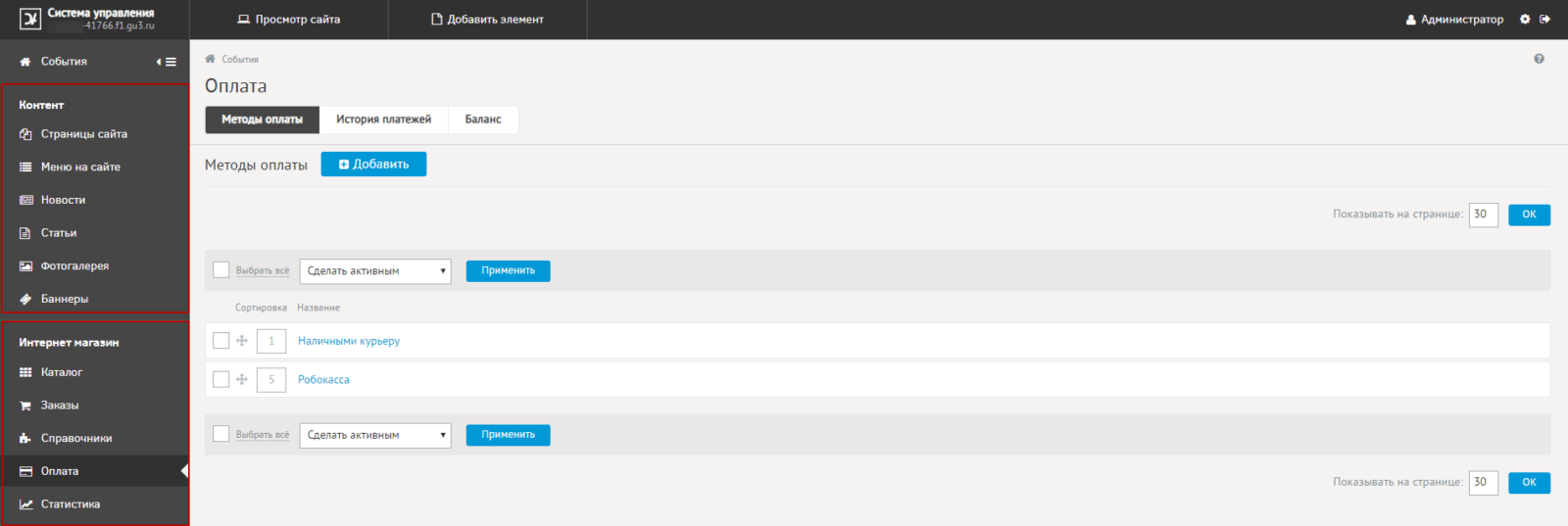Open Просмотр сайта in the top bar
This screenshot has height=526, width=1568.
point(289,20)
